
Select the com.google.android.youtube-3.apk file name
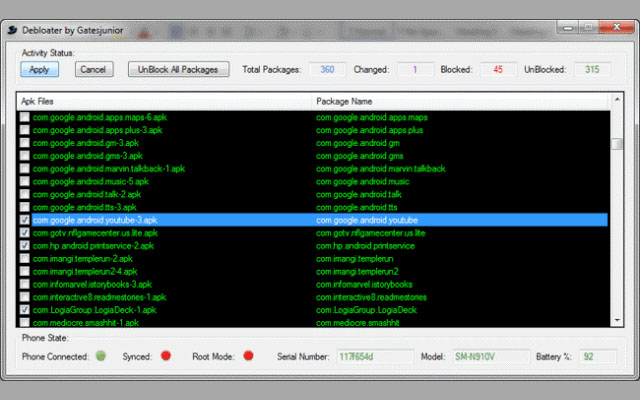tap(95, 220)
